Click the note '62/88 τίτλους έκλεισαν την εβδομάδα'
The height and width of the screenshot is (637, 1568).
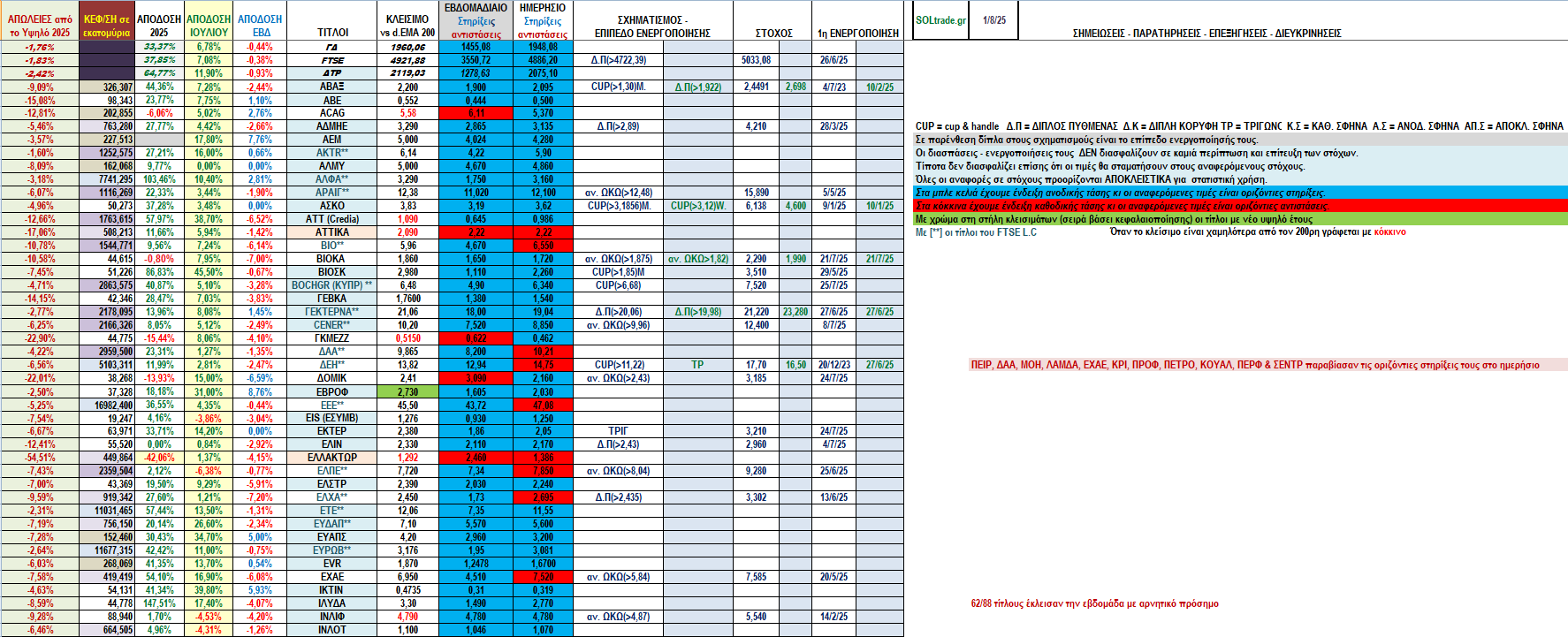coord(1094,604)
